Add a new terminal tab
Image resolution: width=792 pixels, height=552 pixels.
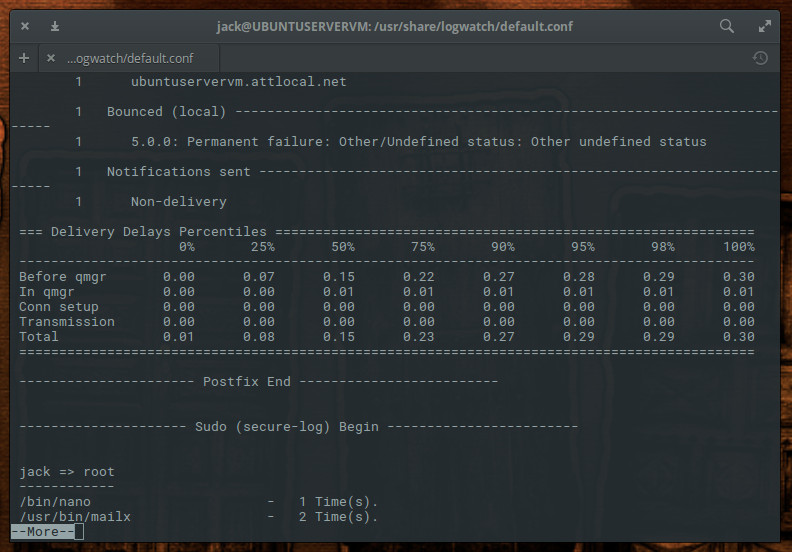(24, 58)
